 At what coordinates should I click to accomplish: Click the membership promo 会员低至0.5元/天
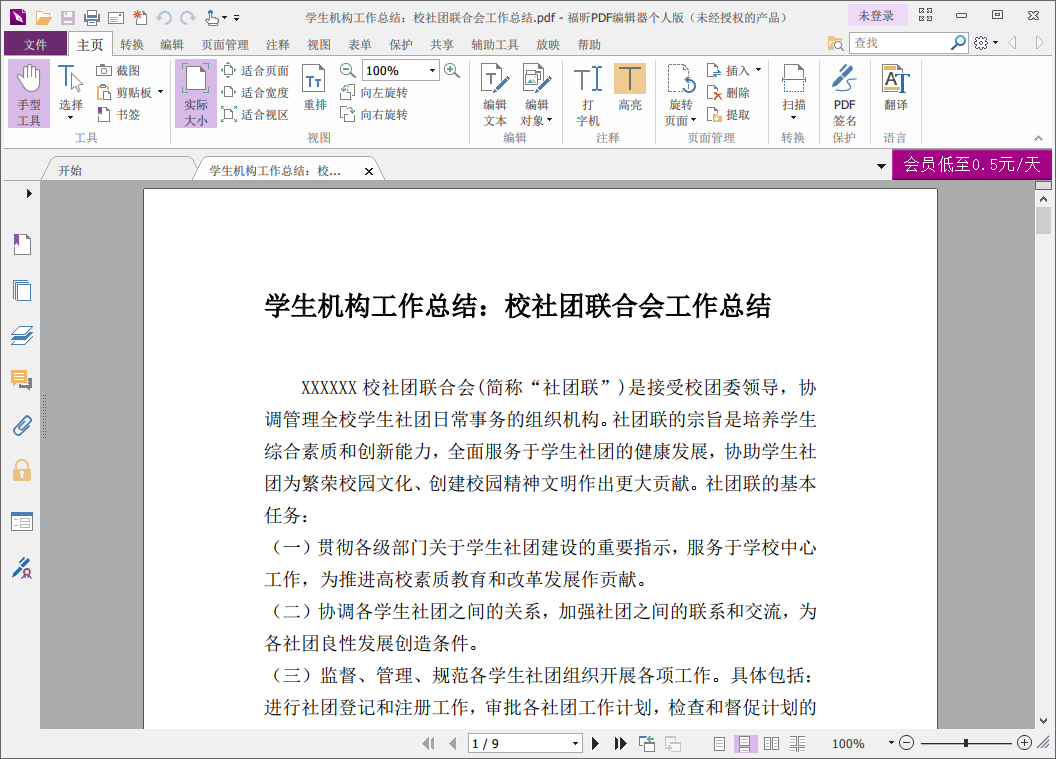pyautogui.click(x=972, y=164)
